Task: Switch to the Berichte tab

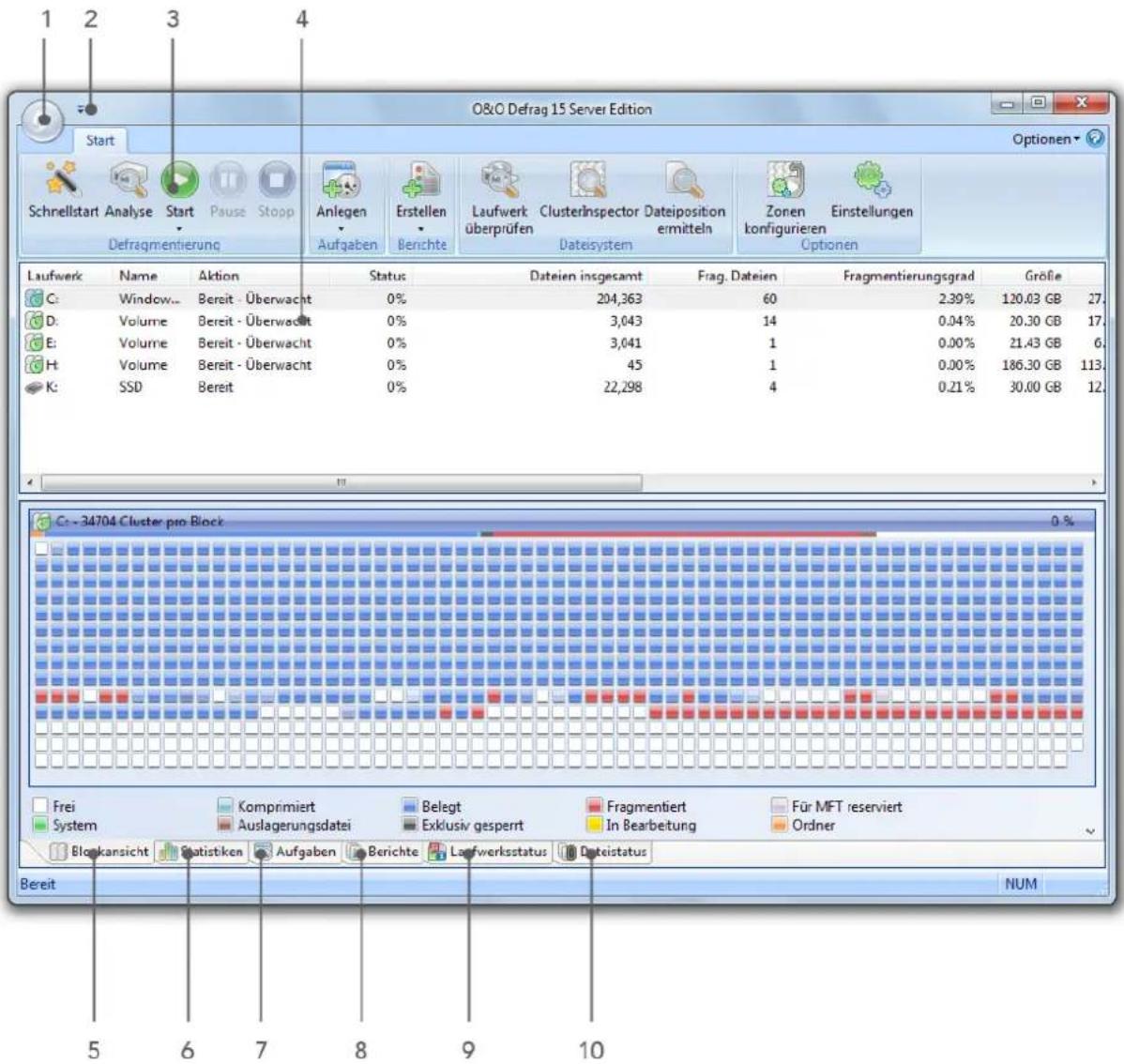Action: coord(383,852)
